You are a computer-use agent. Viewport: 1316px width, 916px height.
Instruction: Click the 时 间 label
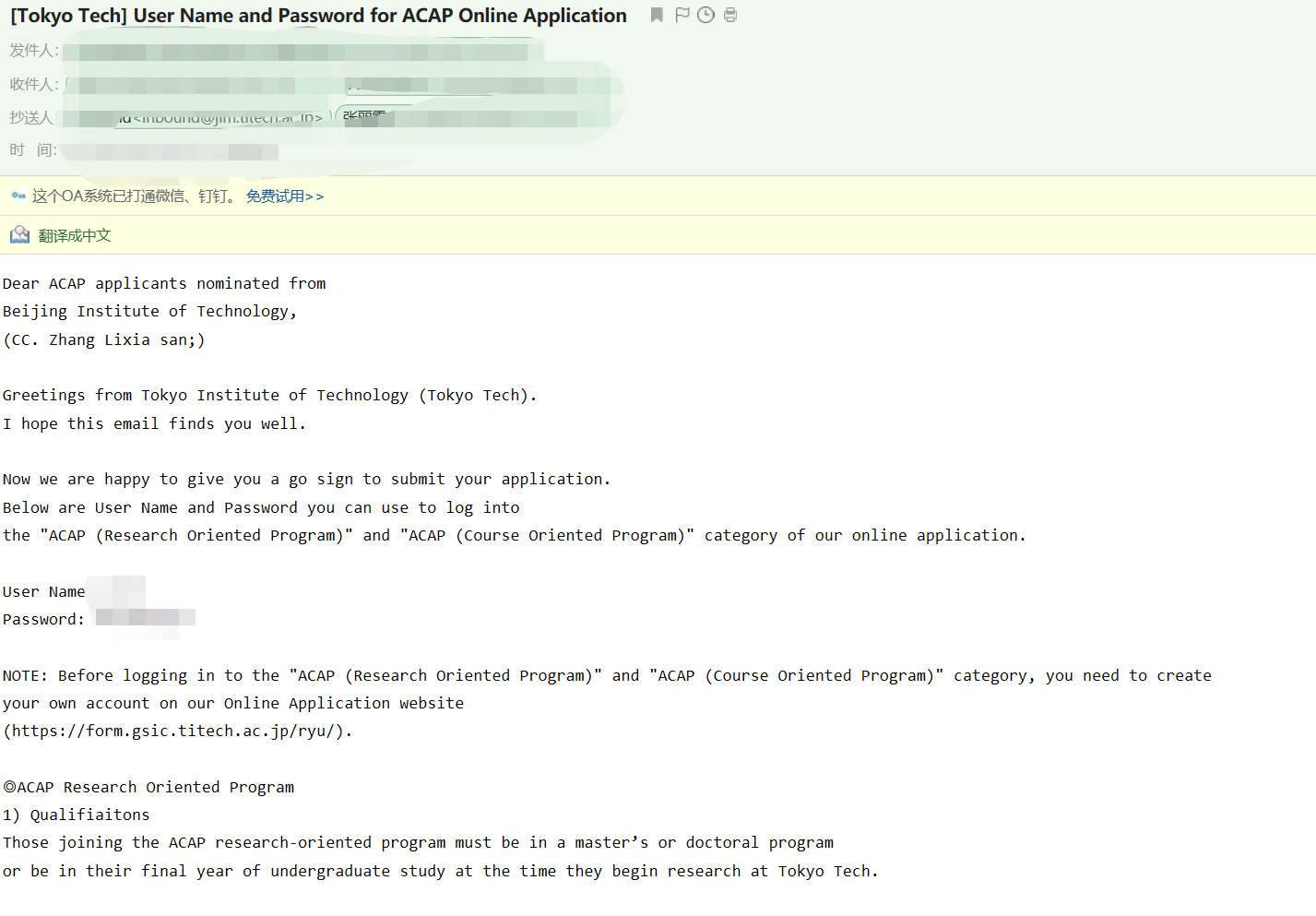coord(33,150)
